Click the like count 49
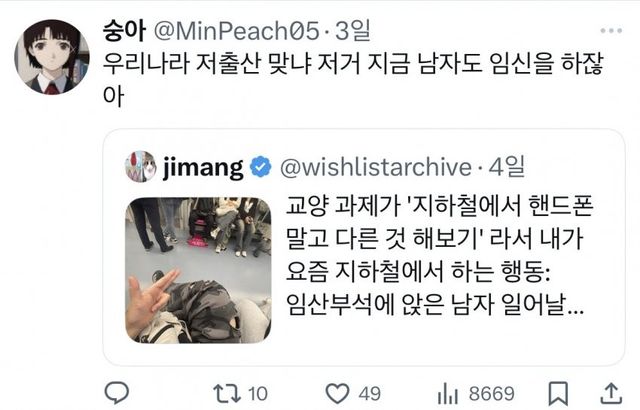Viewport: 640px width, 410px height. coord(369,394)
